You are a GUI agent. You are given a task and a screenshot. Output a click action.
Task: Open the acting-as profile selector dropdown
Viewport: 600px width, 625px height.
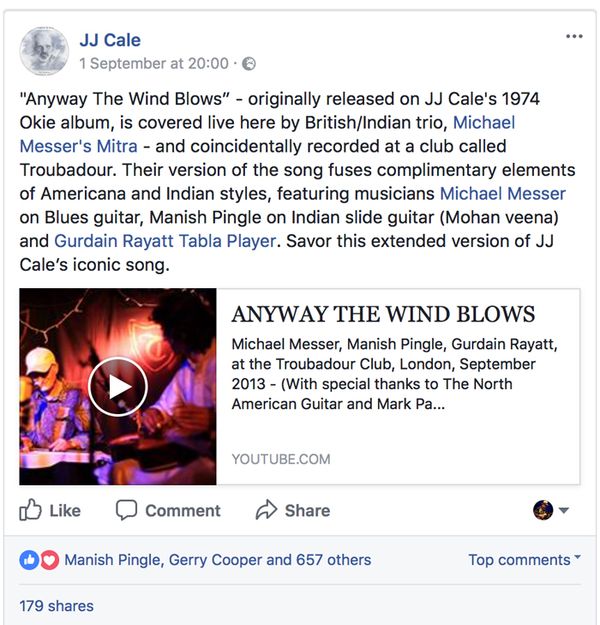tap(551, 510)
